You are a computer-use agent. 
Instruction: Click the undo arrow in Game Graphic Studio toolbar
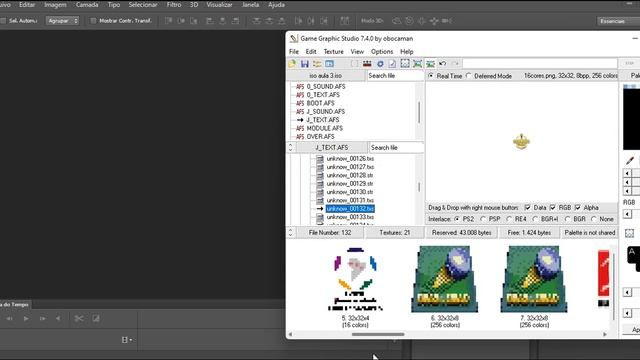pyautogui.click(x=442, y=64)
